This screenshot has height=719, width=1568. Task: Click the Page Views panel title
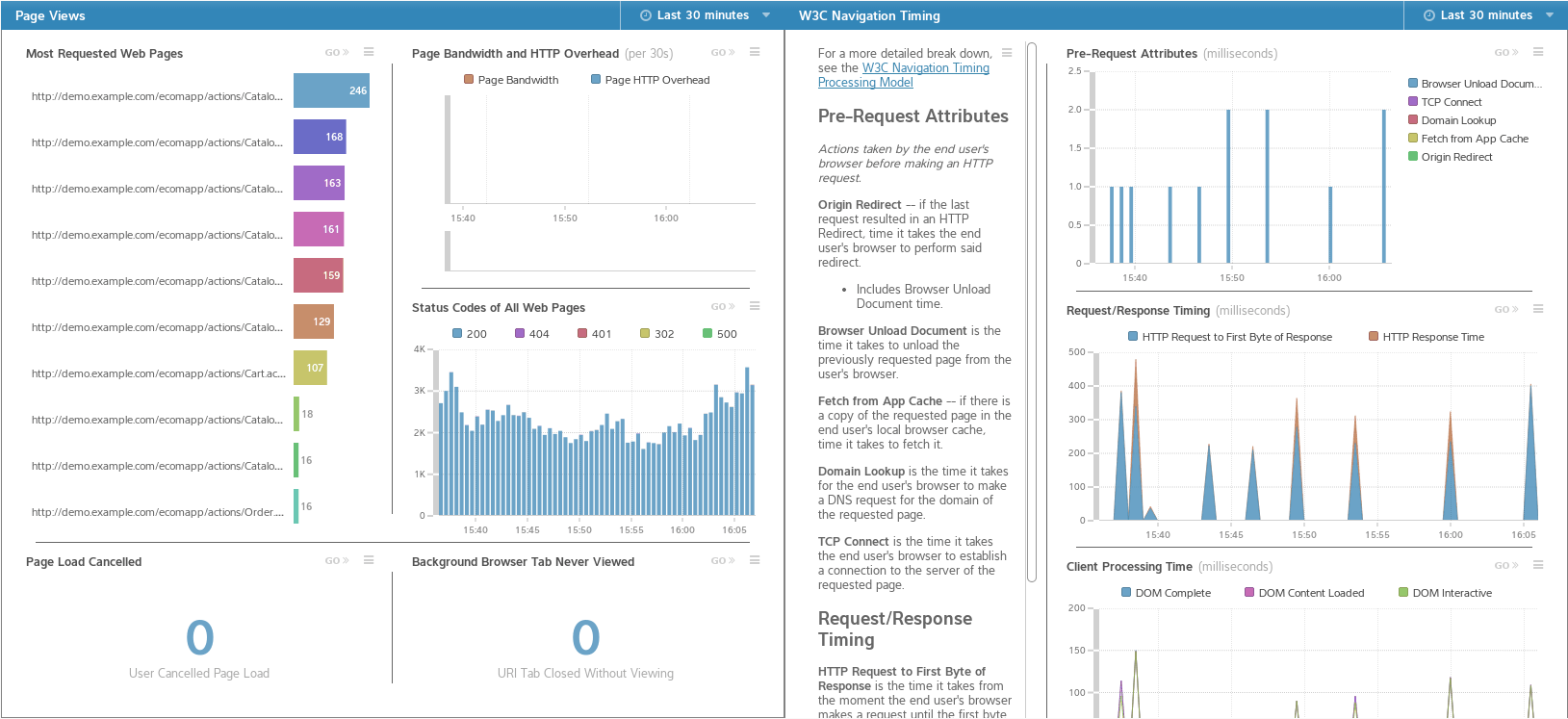50,15
